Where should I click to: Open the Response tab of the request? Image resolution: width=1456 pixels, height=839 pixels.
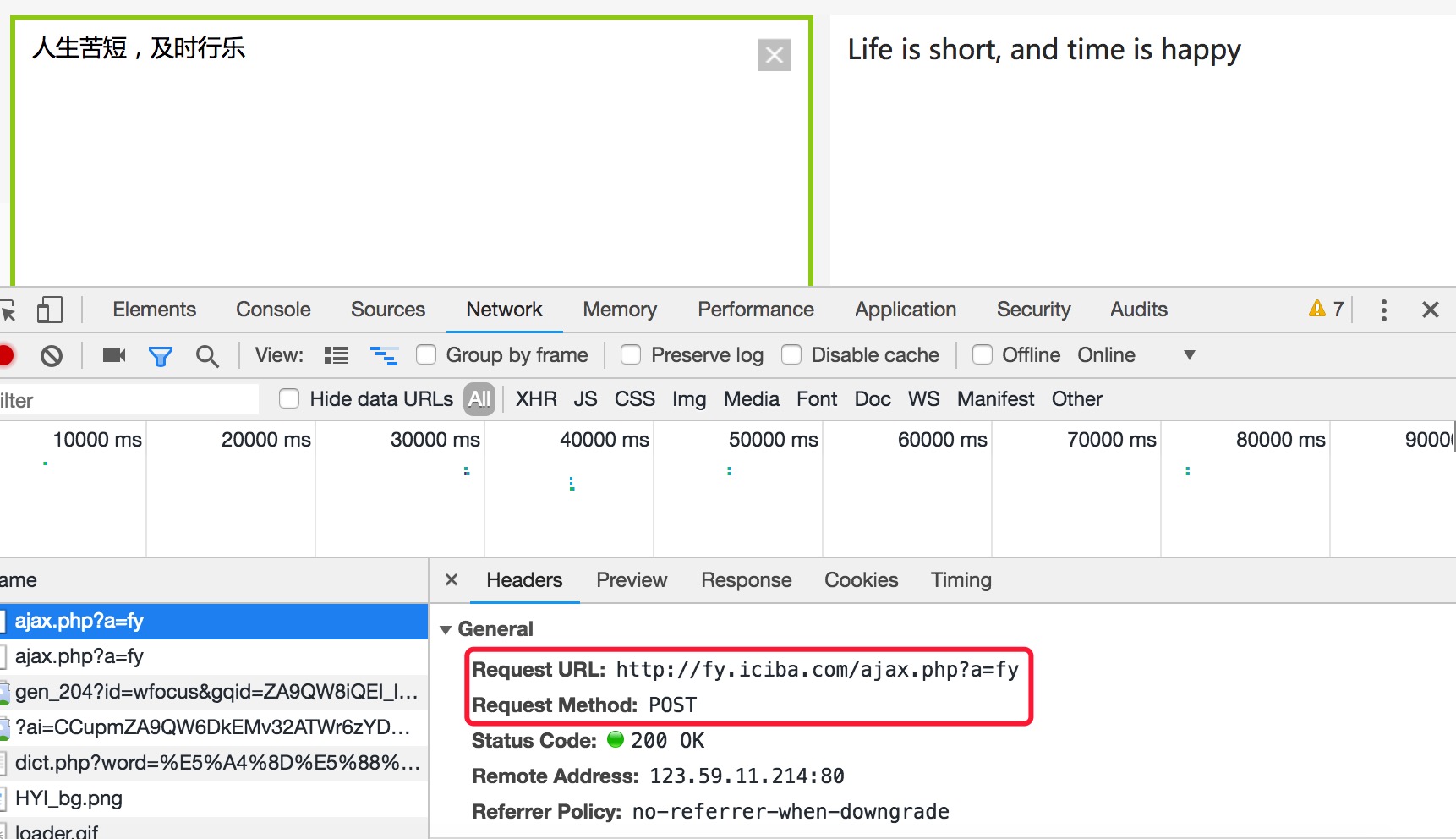[x=746, y=580]
